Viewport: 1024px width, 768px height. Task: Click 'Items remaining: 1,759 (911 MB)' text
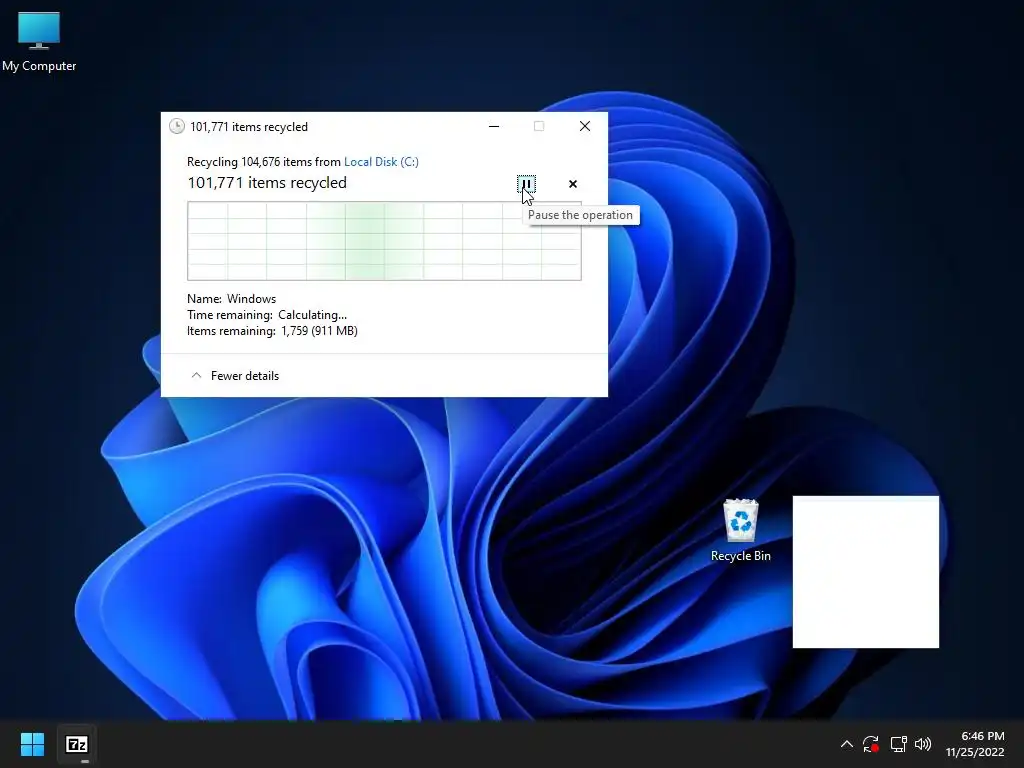(x=272, y=331)
